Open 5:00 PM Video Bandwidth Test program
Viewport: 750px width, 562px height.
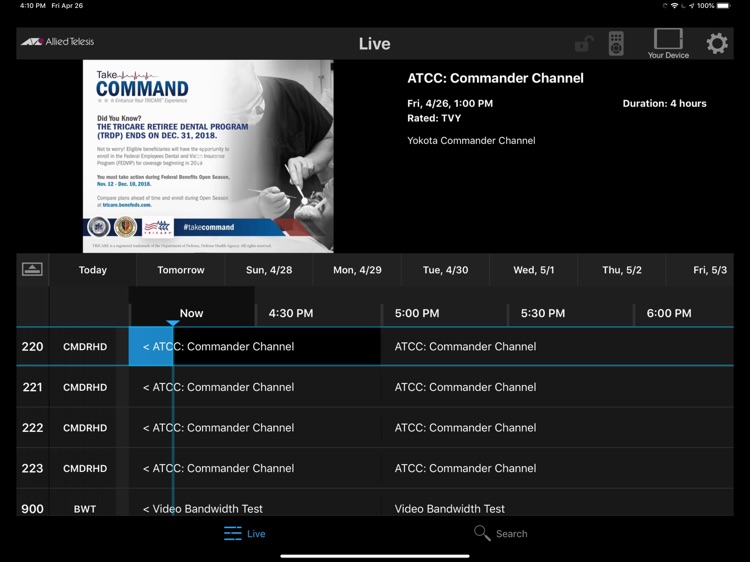point(557,503)
